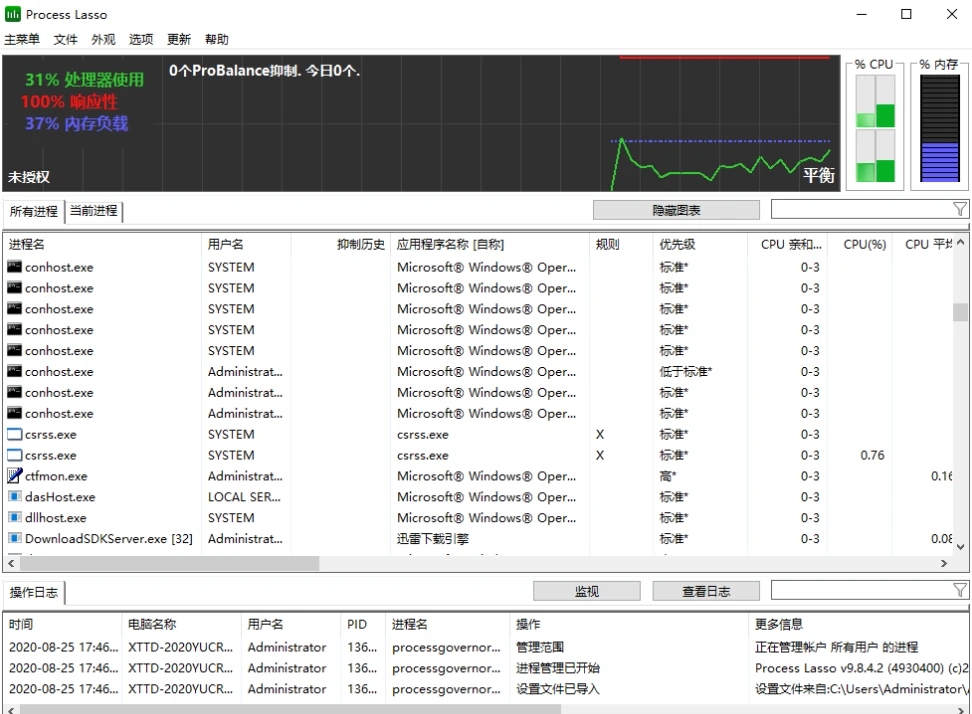Click the DownloadSDKServer.exe process icon
Viewport: 972px width, 714px height.
[14, 539]
